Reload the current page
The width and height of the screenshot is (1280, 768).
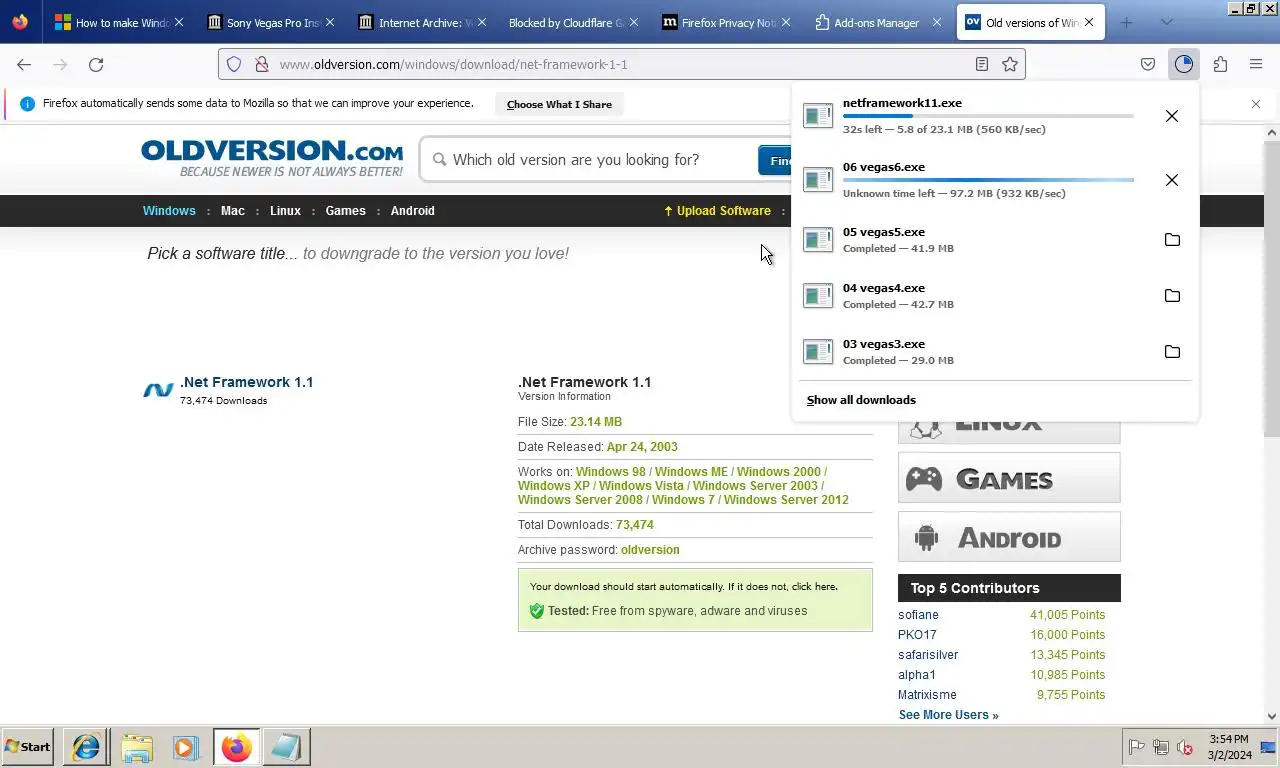96,64
